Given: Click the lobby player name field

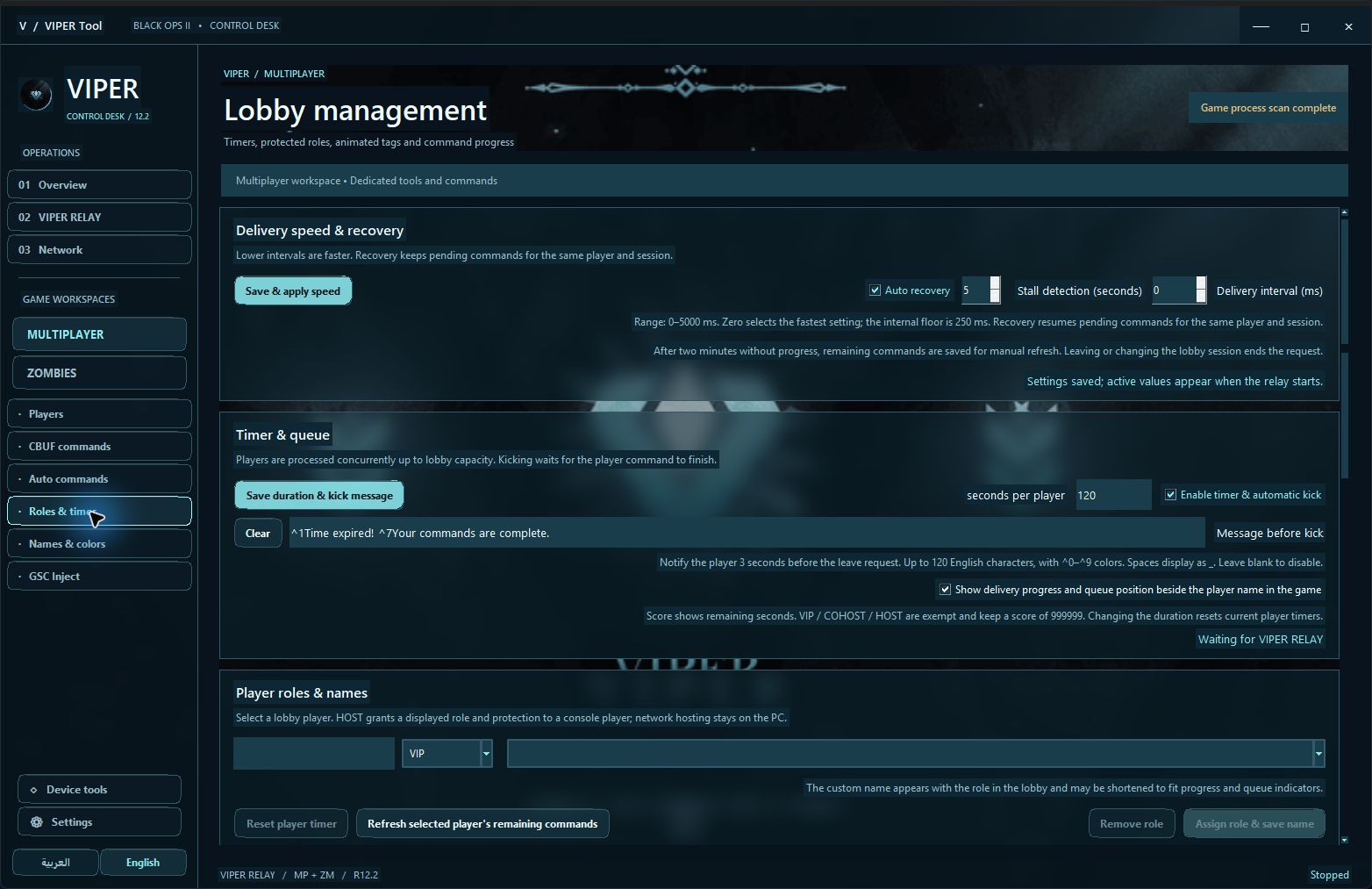Looking at the screenshot, I should coord(314,753).
